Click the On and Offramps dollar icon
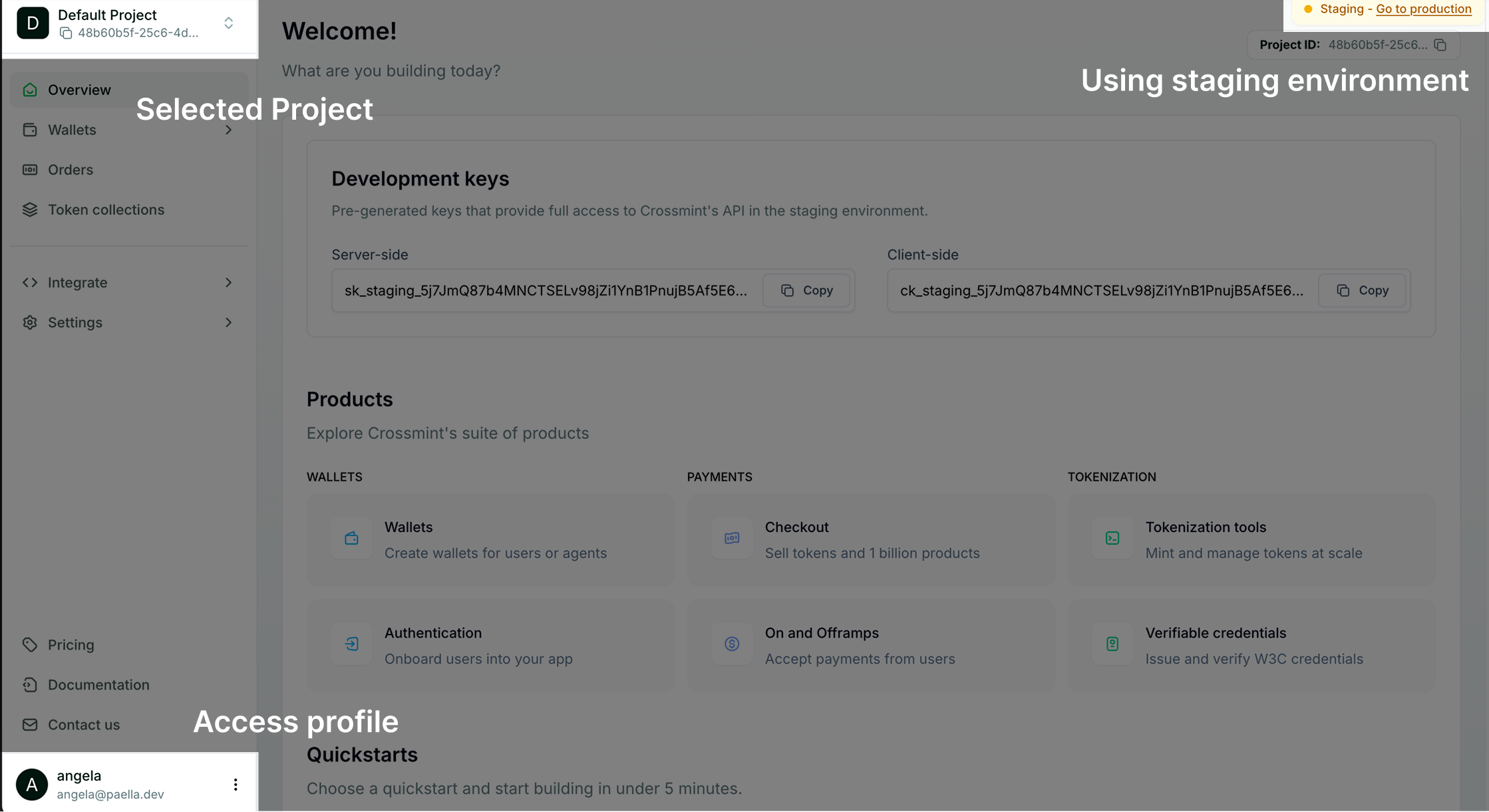 732,644
